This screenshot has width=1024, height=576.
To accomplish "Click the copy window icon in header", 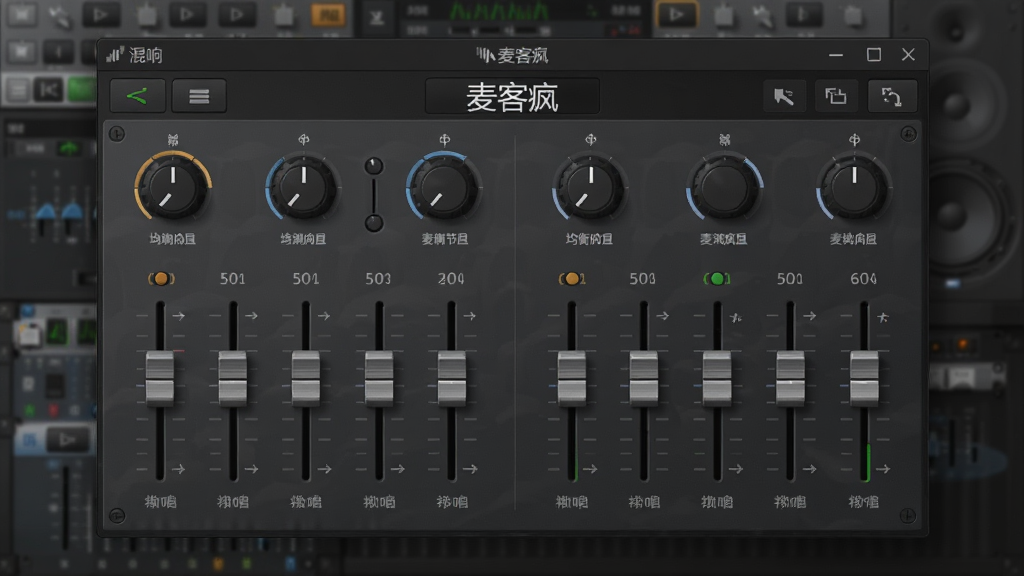I will point(836,97).
